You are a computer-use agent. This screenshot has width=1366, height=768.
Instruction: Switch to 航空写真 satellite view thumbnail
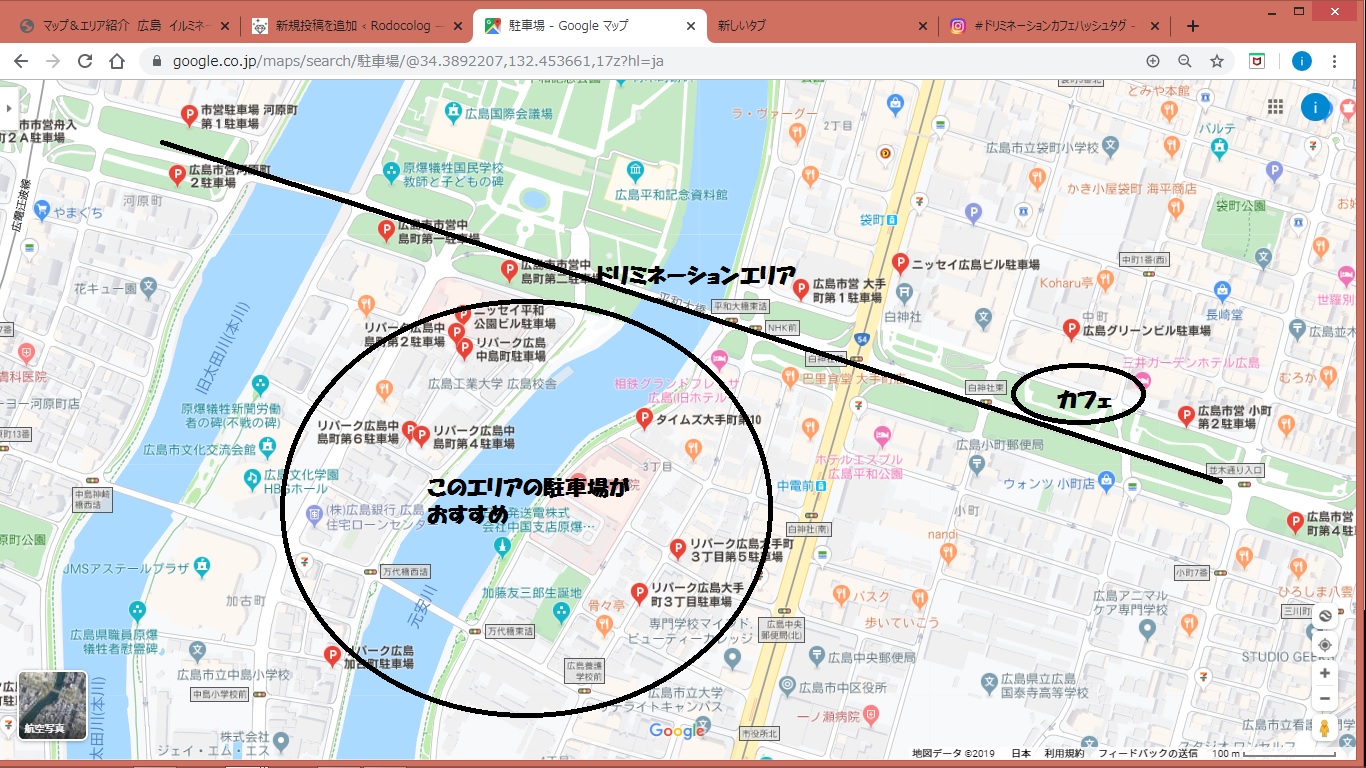click(52, 705)
